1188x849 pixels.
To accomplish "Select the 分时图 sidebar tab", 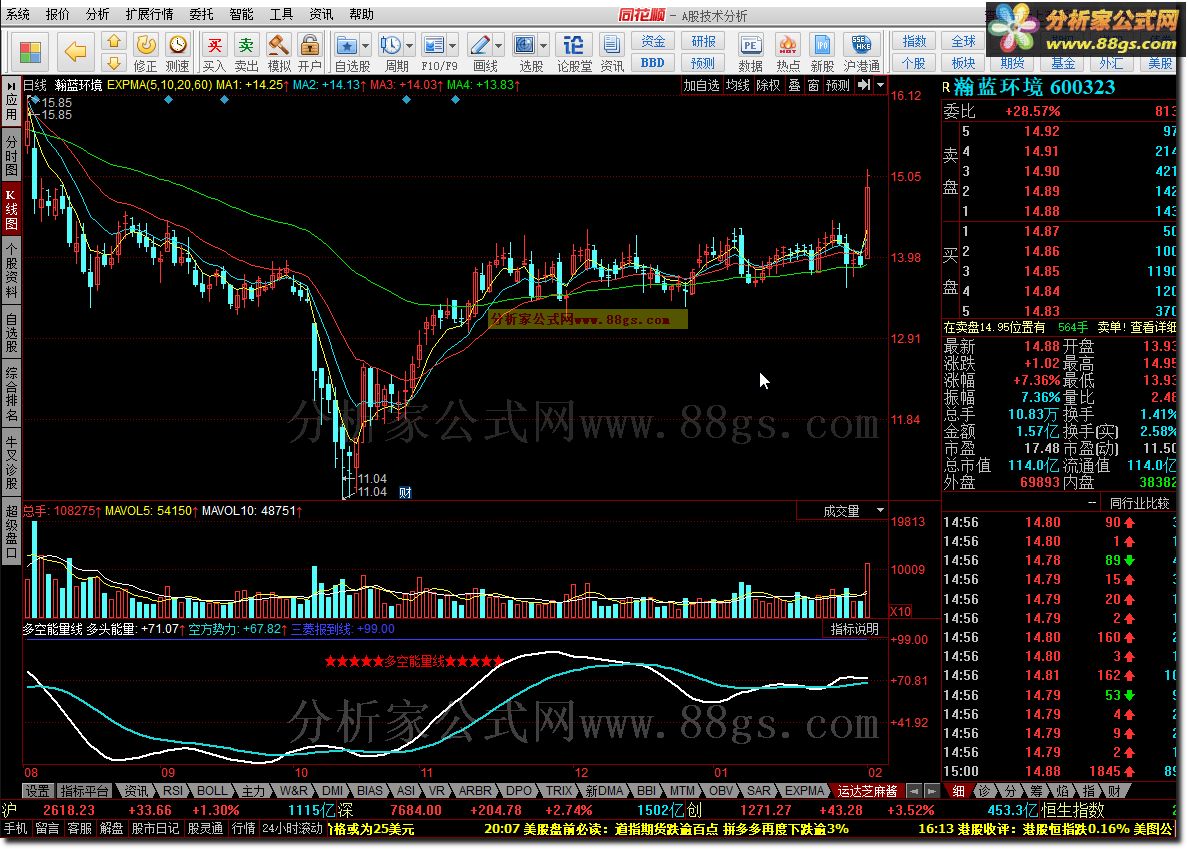I will click(11, 155).
